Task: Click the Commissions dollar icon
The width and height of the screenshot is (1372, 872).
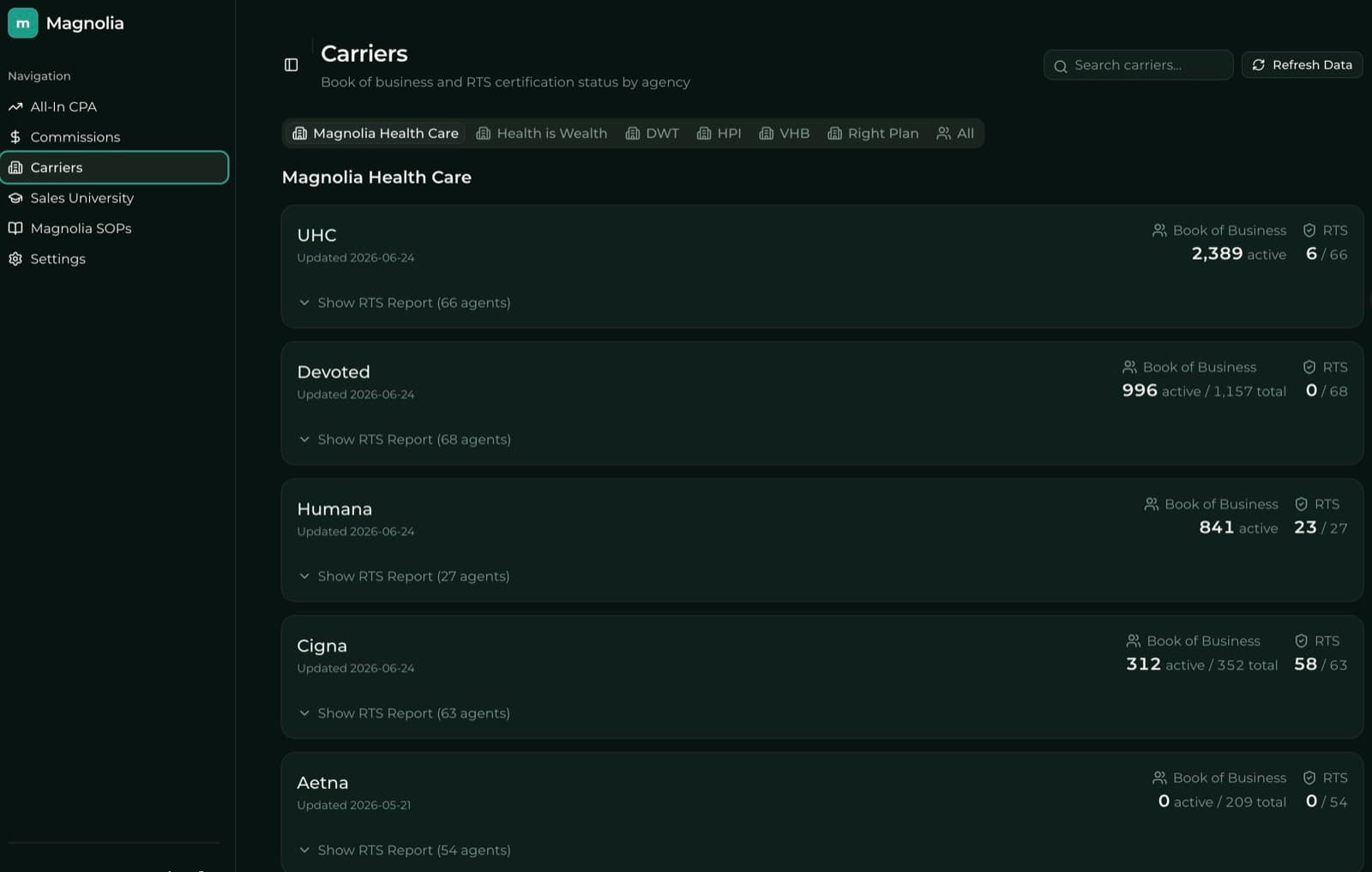Action: (x=15, y=137)
